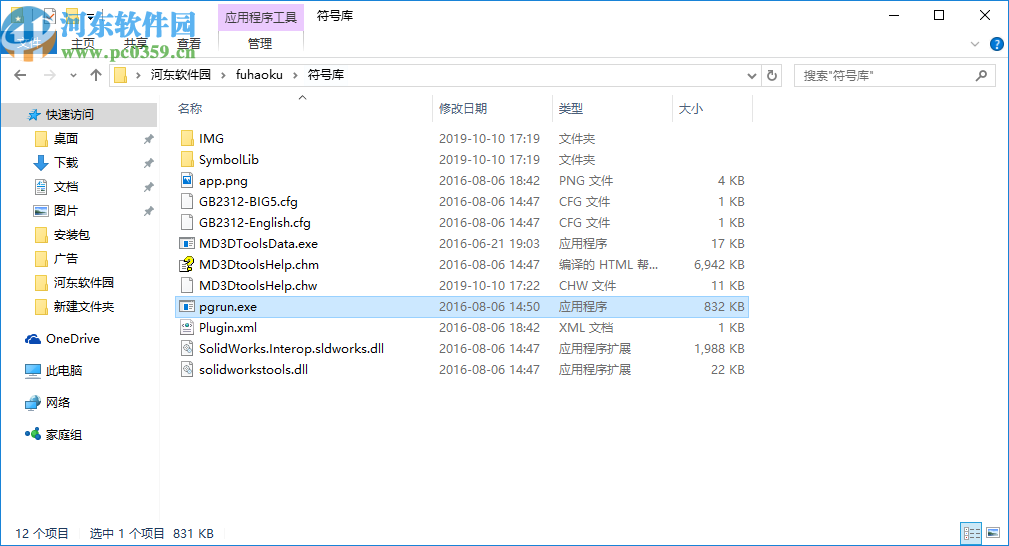1009x546 pixels.
Task: Expand chevron after fuhaoku in path
Action: (295, 75)
